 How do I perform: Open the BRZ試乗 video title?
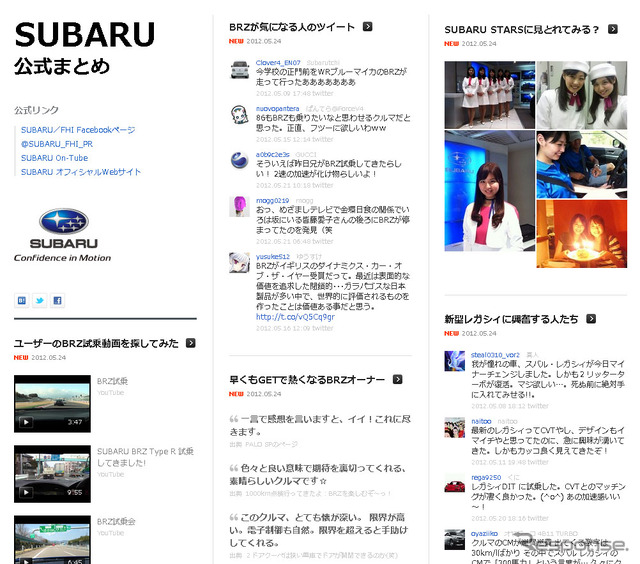[112, 381]
